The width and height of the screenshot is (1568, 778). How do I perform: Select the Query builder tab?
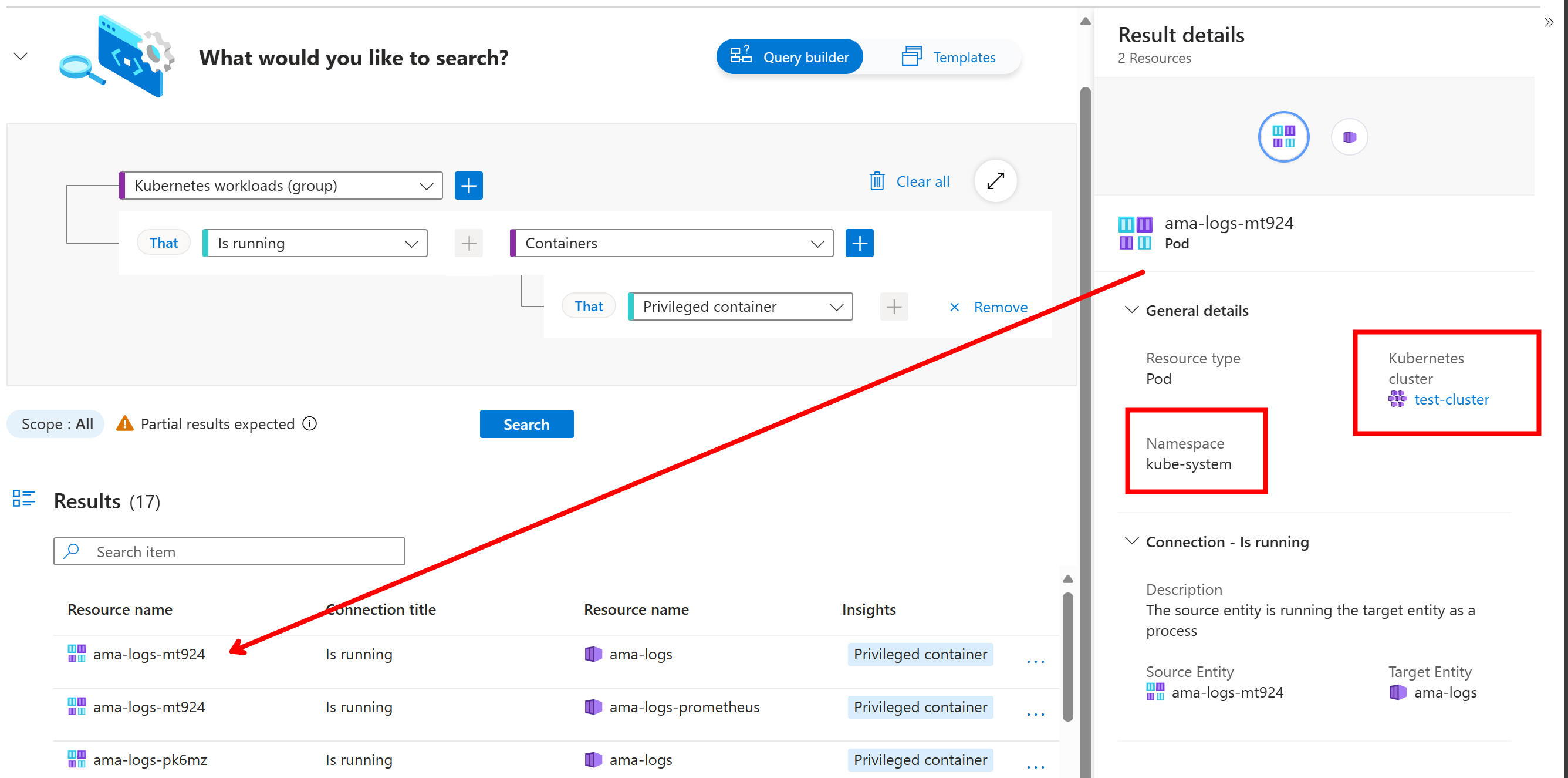789,56
